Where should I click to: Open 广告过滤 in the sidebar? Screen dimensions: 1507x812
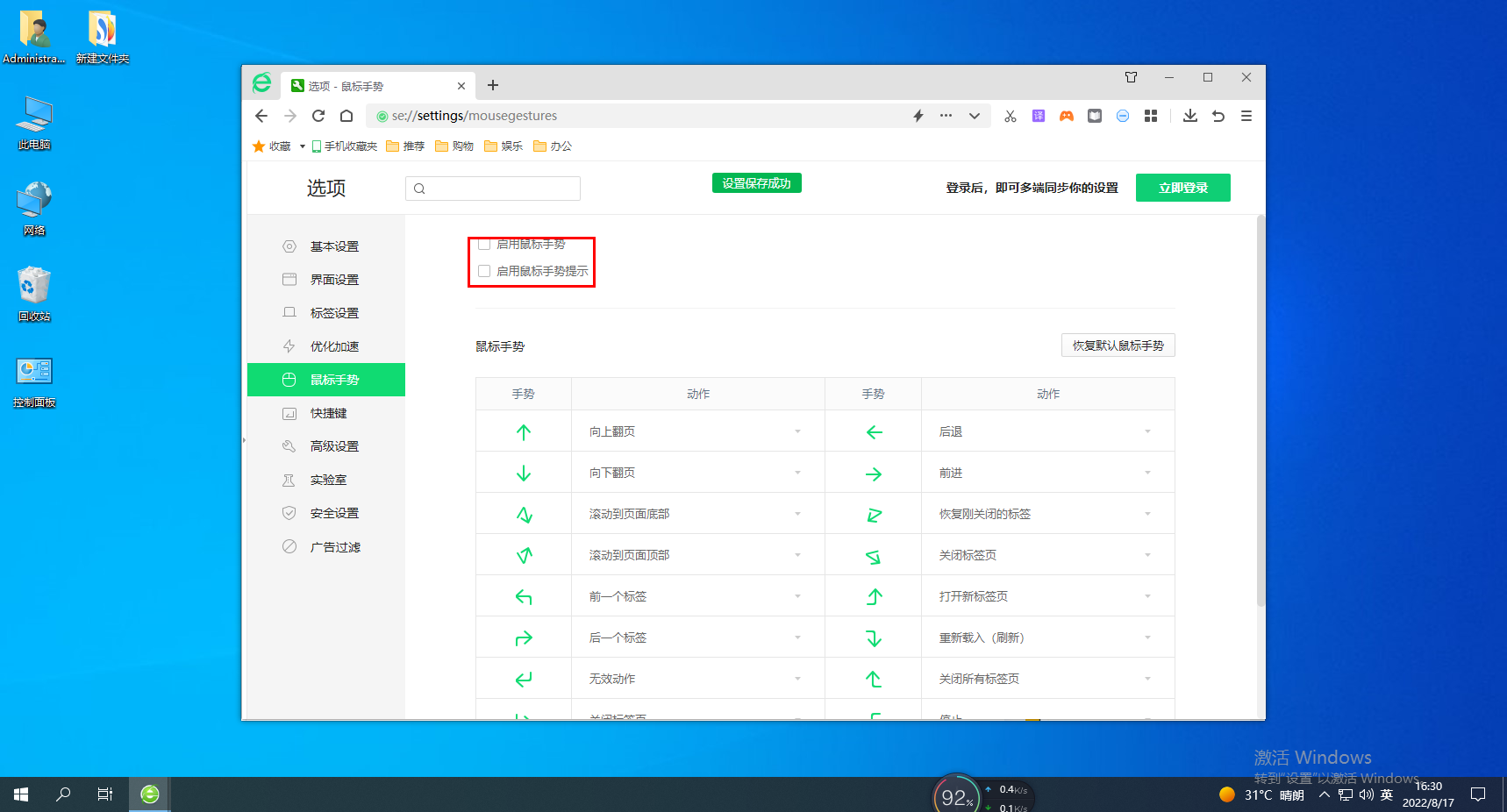coord(326,546)
